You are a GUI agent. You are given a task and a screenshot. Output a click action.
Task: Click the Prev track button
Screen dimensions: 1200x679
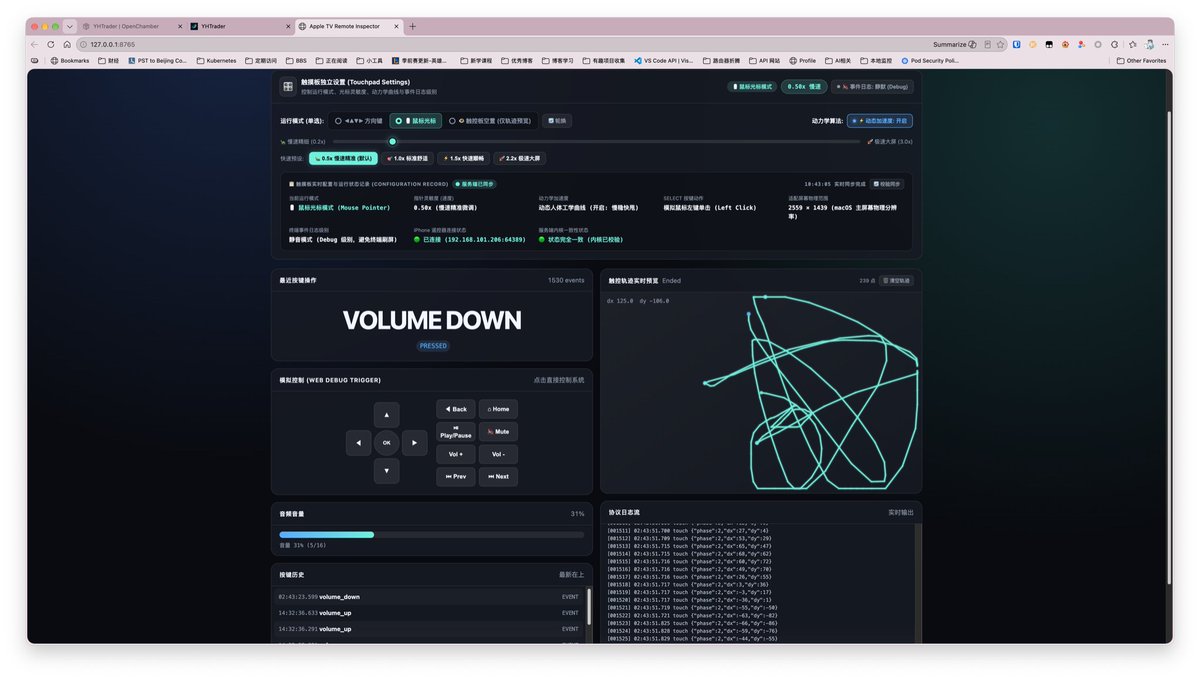point(456,477)
